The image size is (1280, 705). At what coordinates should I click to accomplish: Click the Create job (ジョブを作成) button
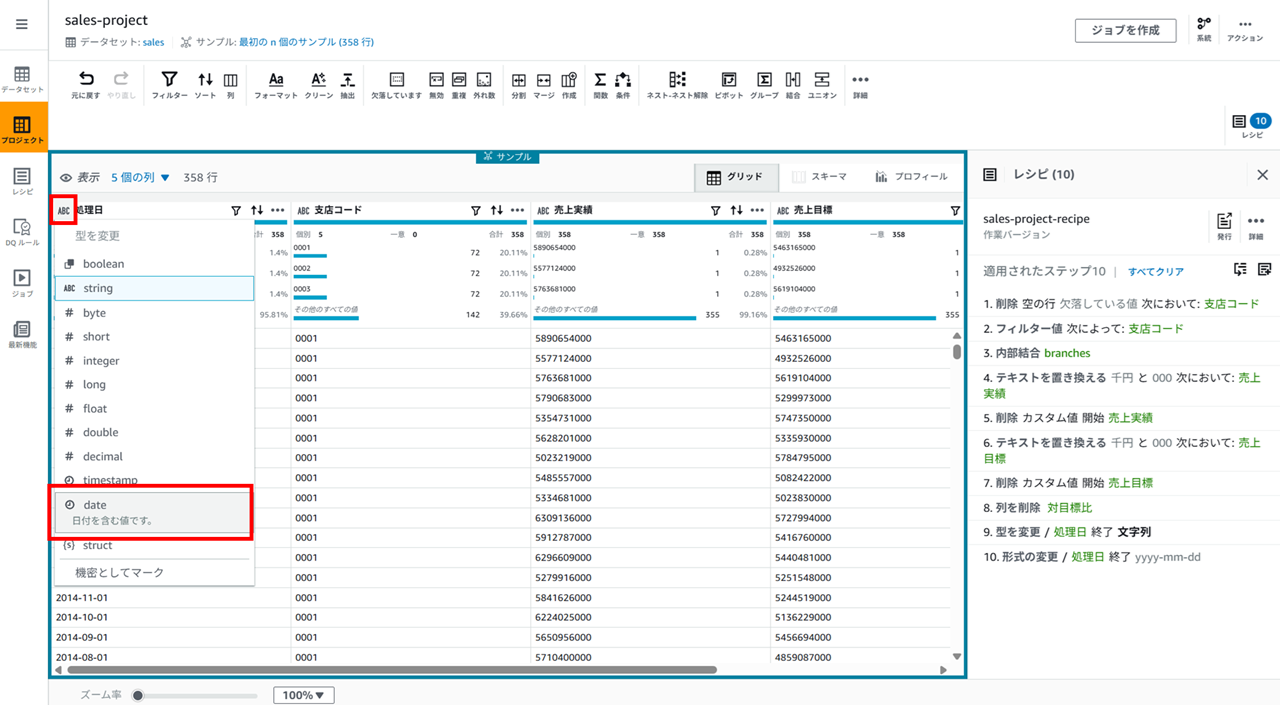[x=1125, y=30]
